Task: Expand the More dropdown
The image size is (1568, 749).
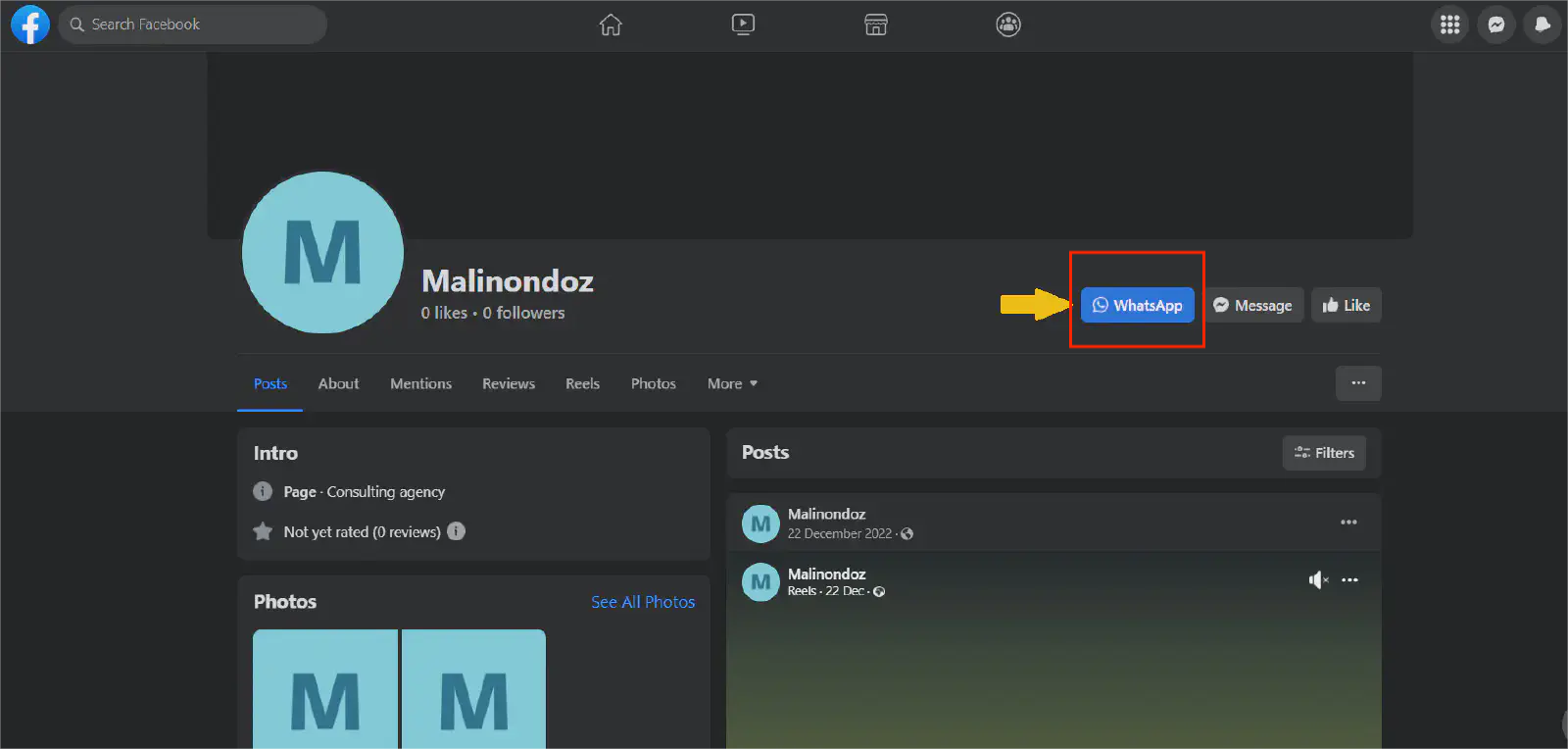Action: [732, 383]
